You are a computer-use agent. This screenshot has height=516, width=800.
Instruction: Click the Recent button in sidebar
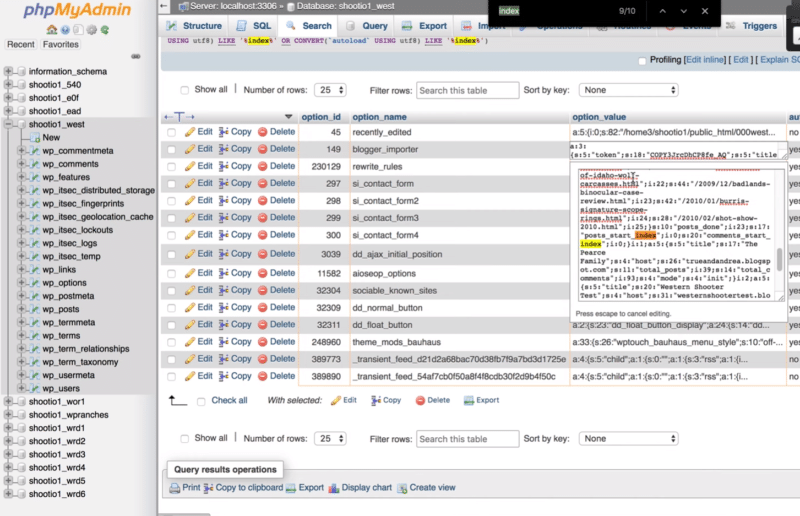tap(21, 44)
